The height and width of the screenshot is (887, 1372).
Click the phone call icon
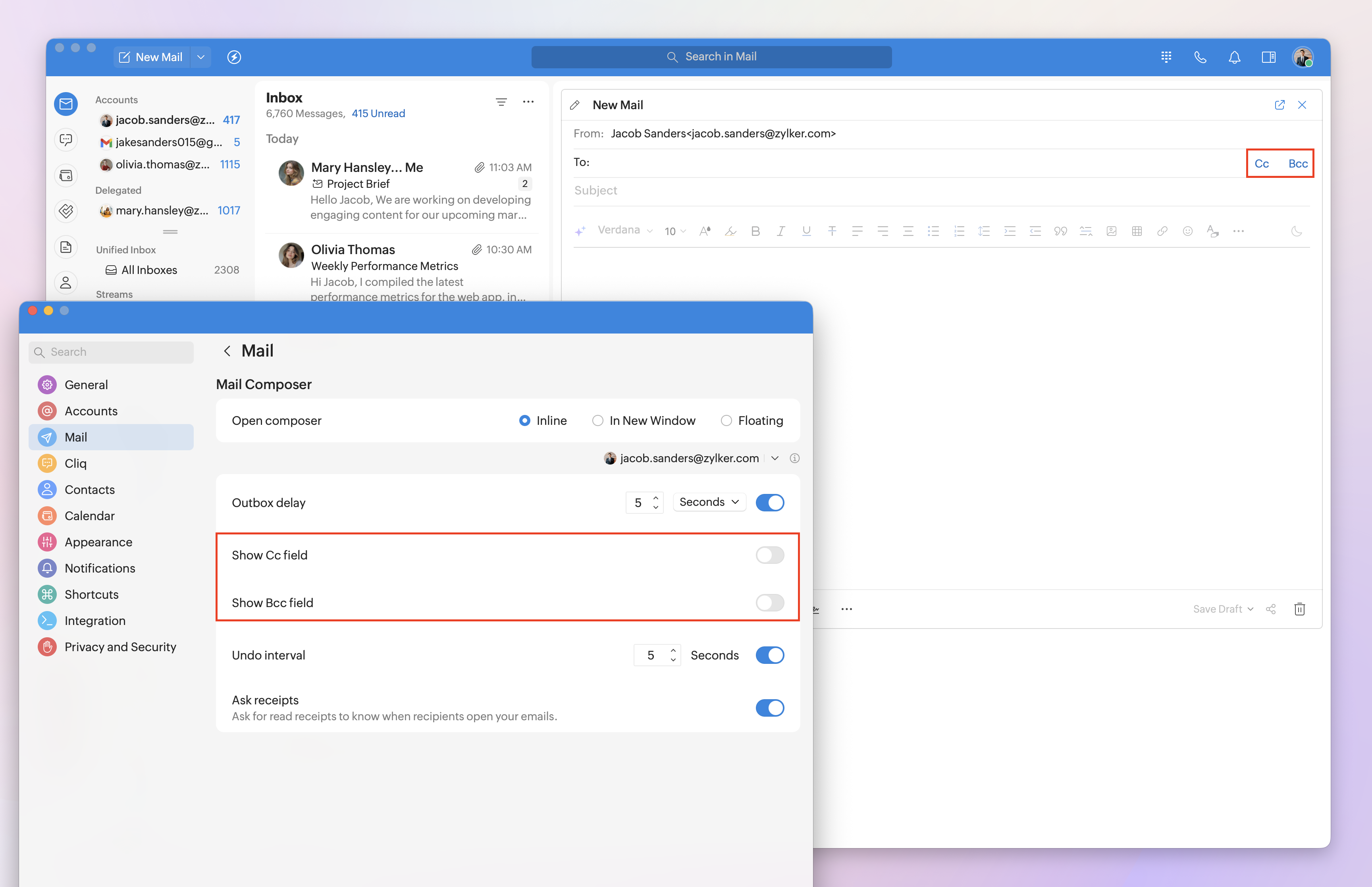[1200, 57]
